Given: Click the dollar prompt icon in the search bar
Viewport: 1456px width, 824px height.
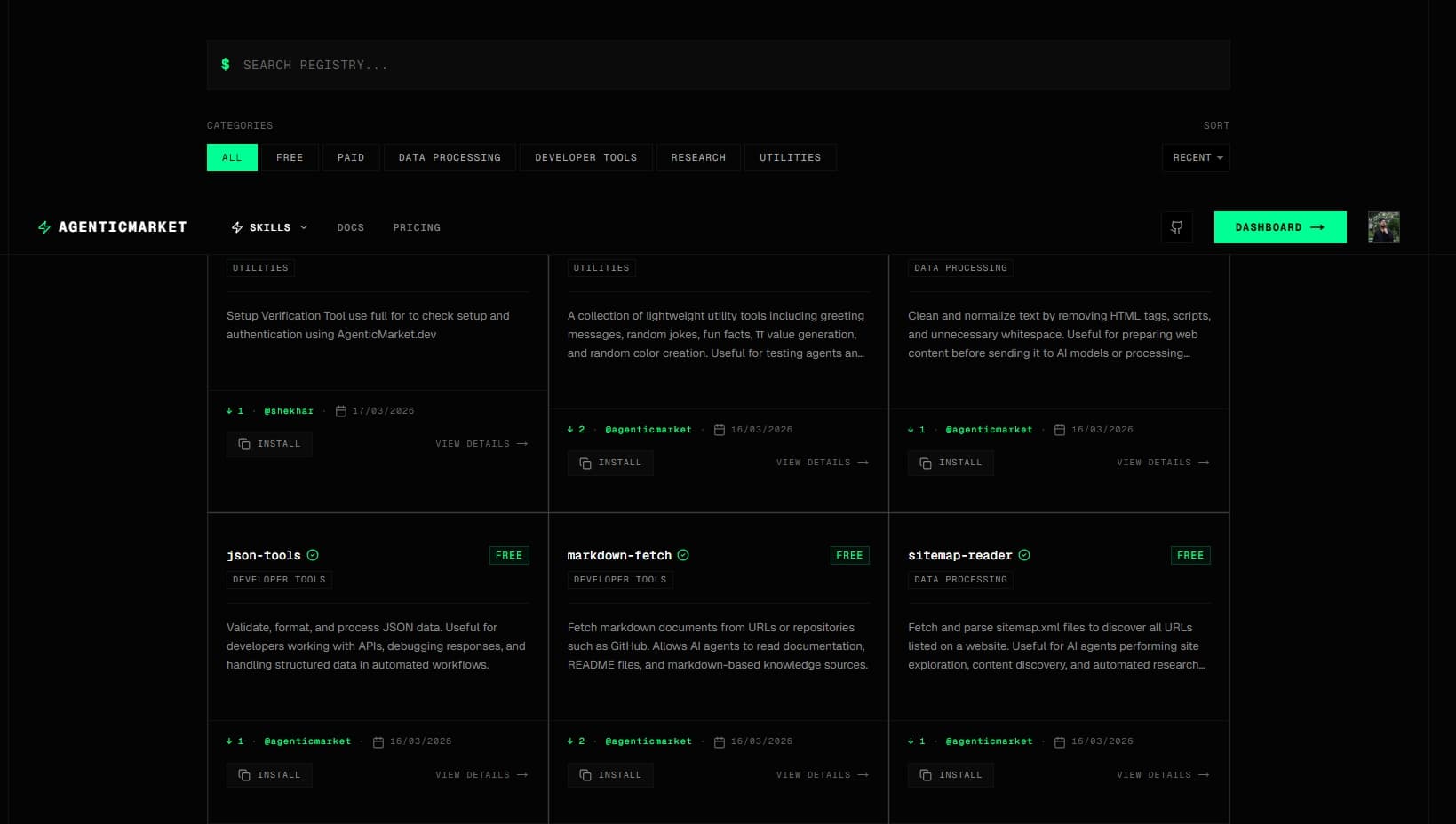Looking at the screenshot, I should click(225, 63).
